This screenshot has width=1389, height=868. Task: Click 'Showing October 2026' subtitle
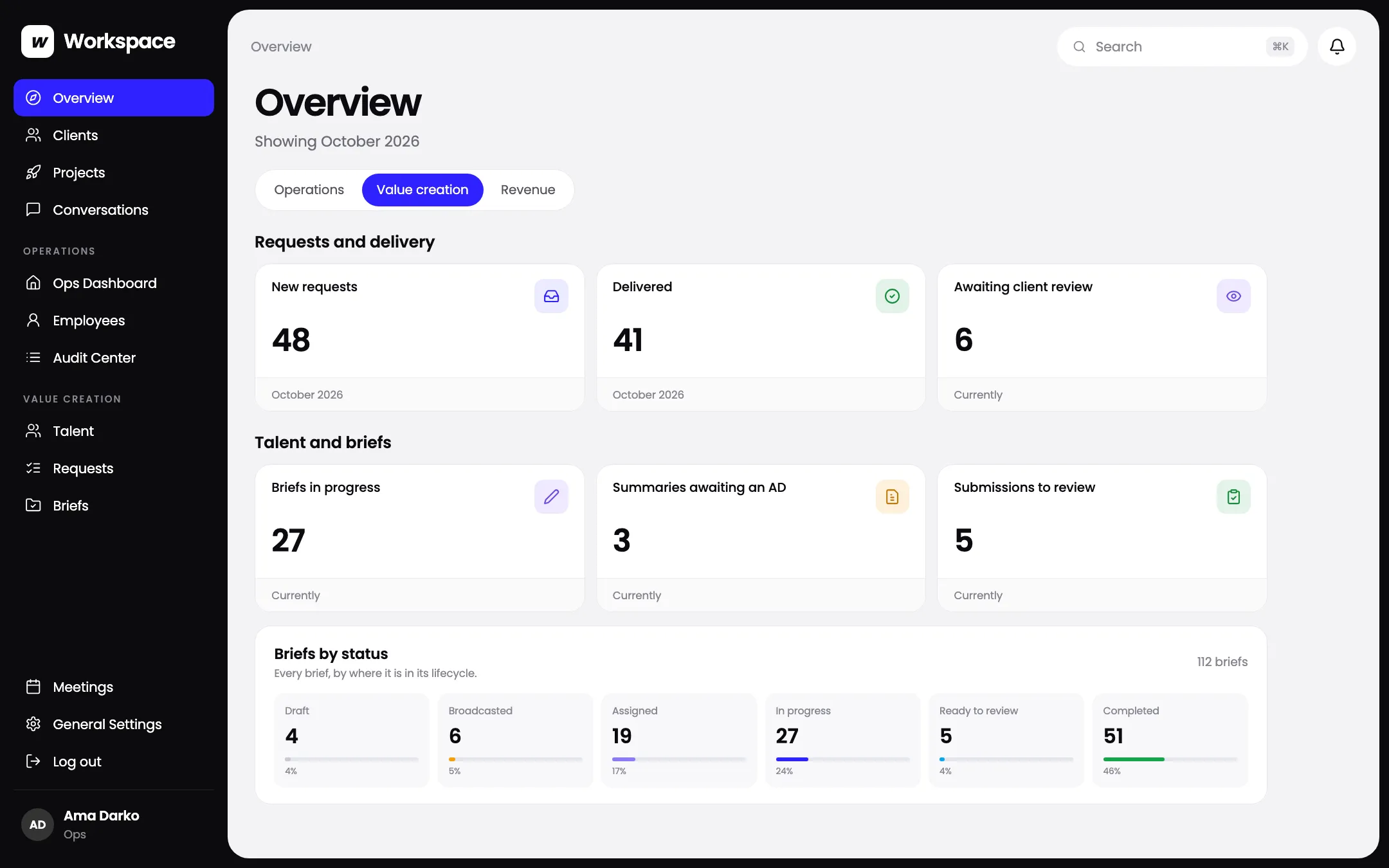(x=337, y=141)
